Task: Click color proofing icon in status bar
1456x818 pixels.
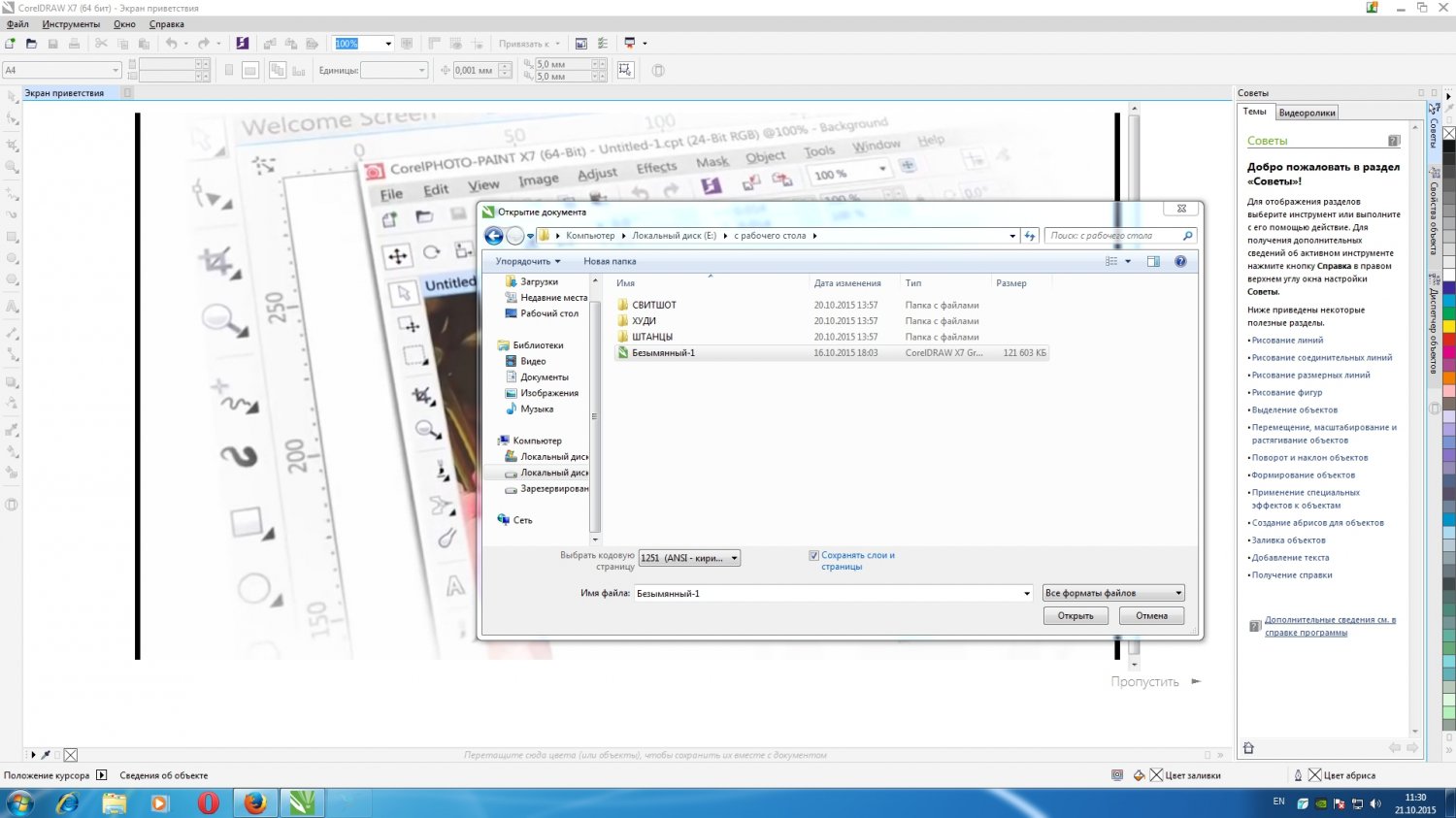Action: [1117, 775]
